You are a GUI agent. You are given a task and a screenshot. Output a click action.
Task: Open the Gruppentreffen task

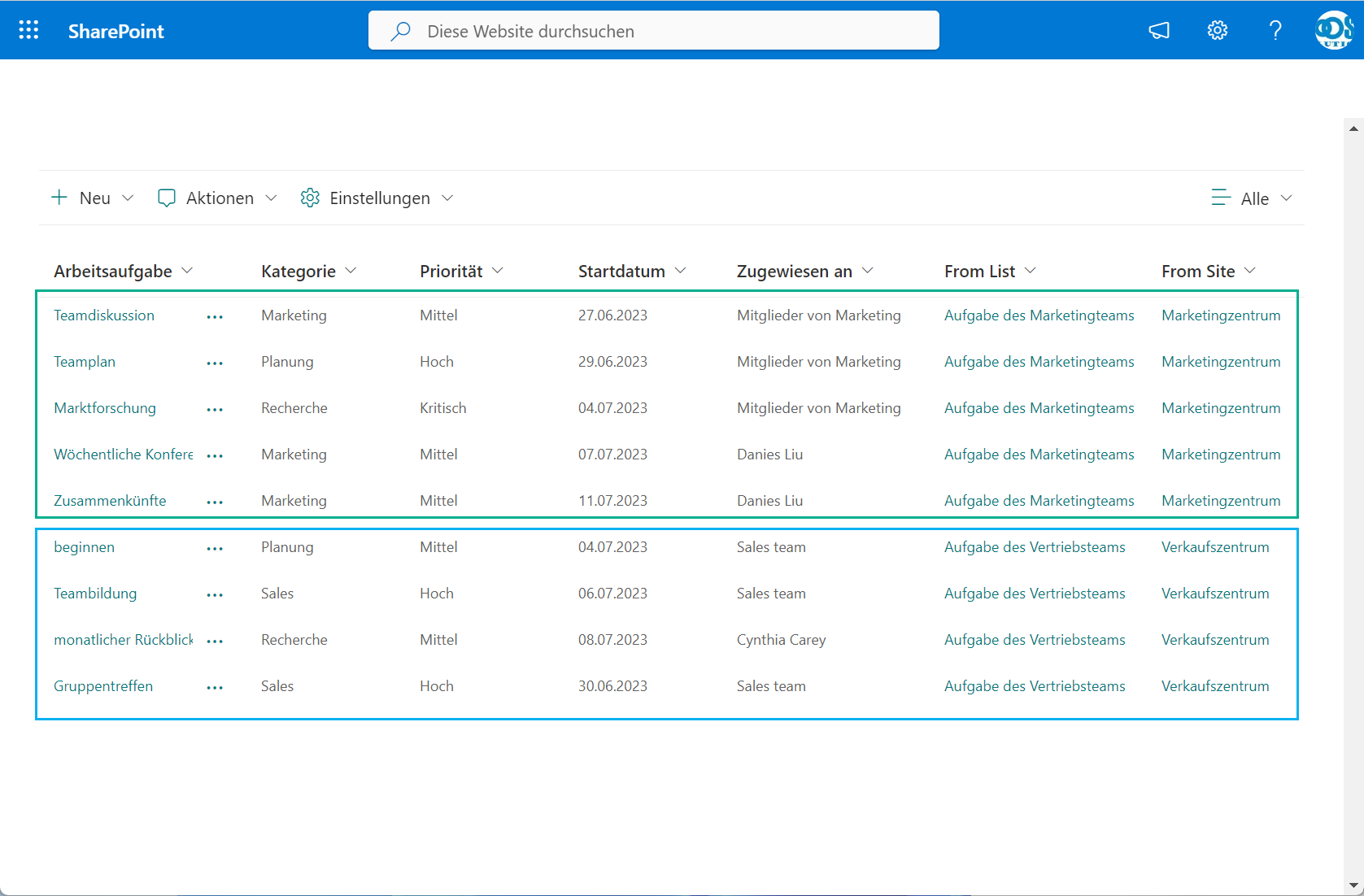click(103, 686)
